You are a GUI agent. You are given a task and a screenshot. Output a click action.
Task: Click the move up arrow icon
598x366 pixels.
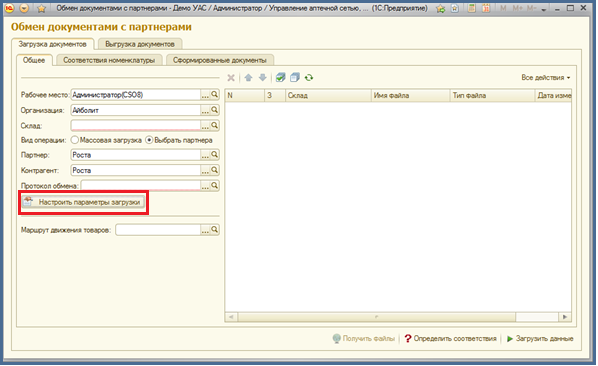(x=248, y=78)
